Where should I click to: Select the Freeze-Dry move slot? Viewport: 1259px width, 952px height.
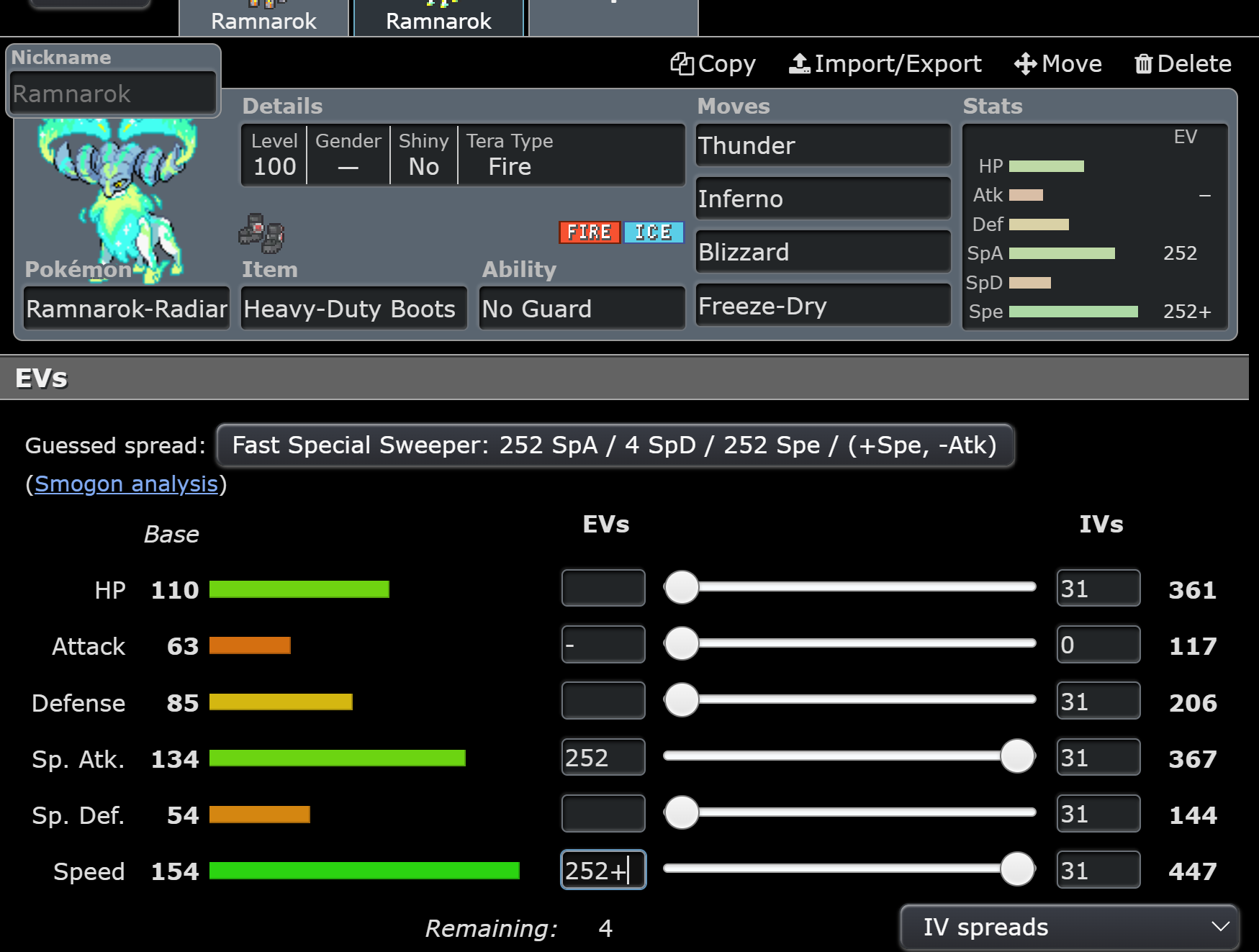click(x=823, y=306)
